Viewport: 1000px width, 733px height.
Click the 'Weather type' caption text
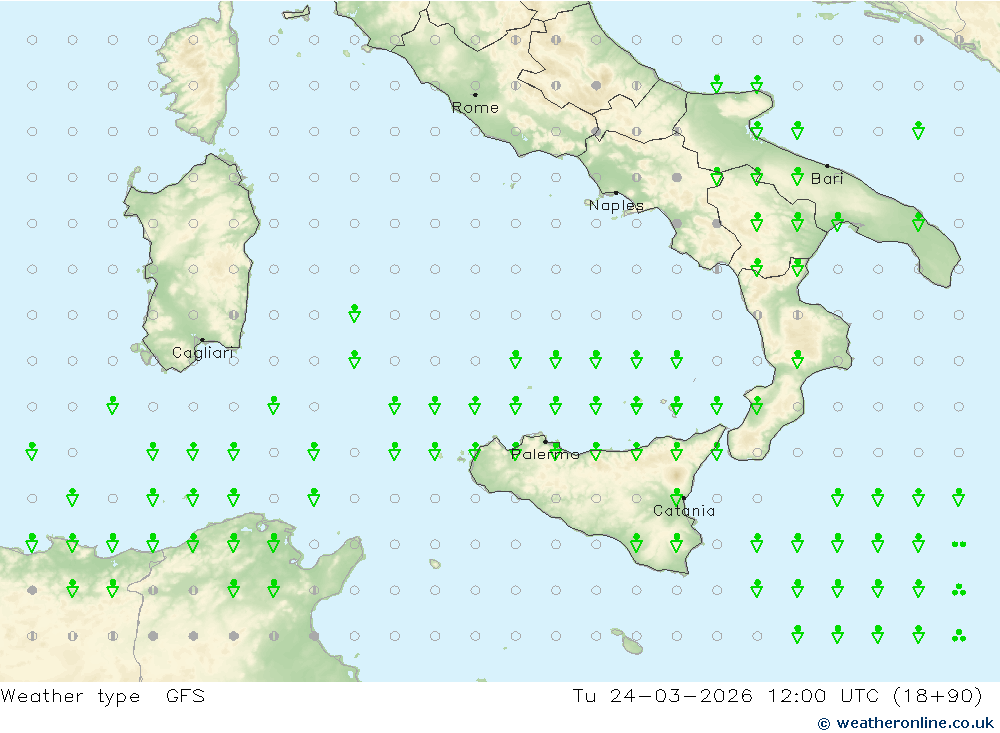click(70, 696)
